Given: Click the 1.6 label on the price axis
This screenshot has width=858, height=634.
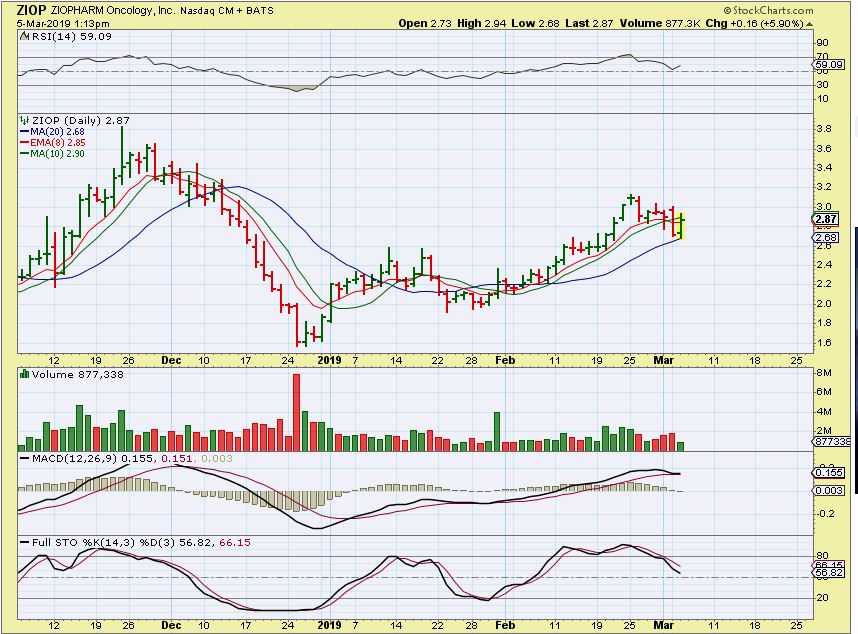Looking at the screenshot, I should 824,343.
